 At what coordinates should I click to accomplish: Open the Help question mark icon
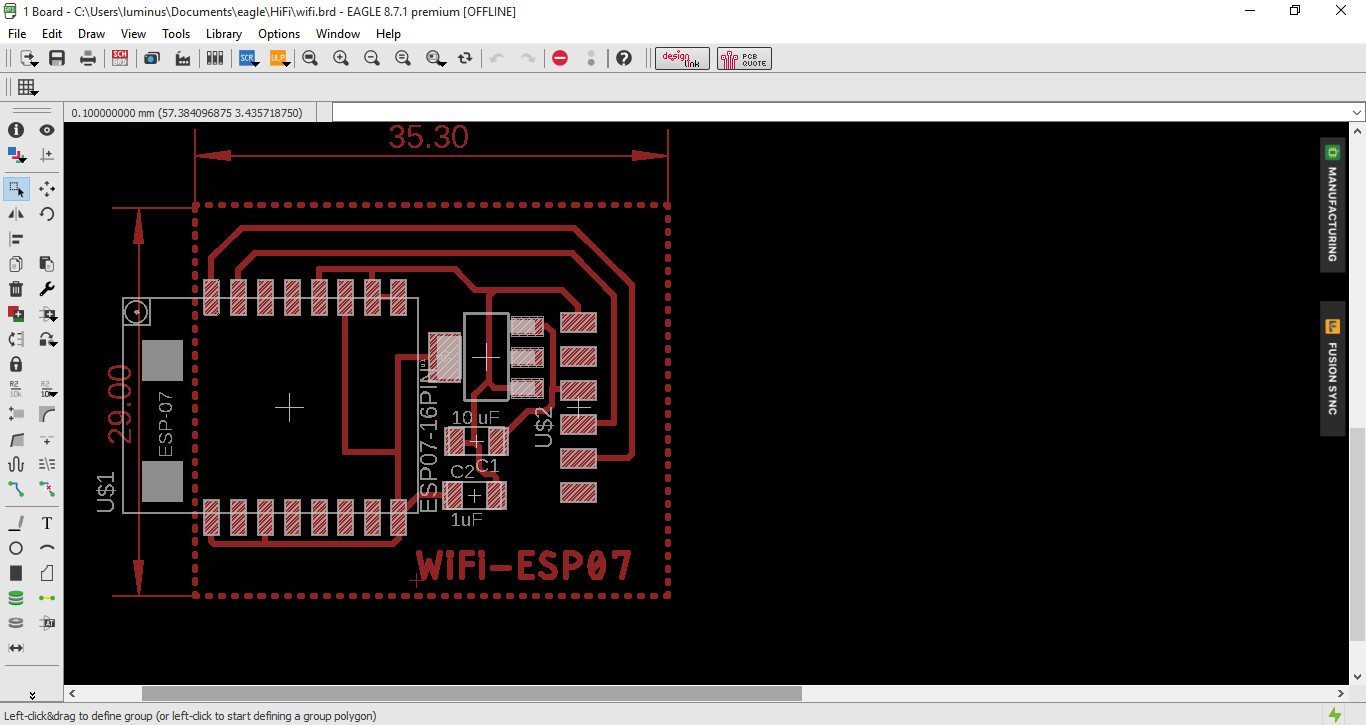click(x=624, y=58)
